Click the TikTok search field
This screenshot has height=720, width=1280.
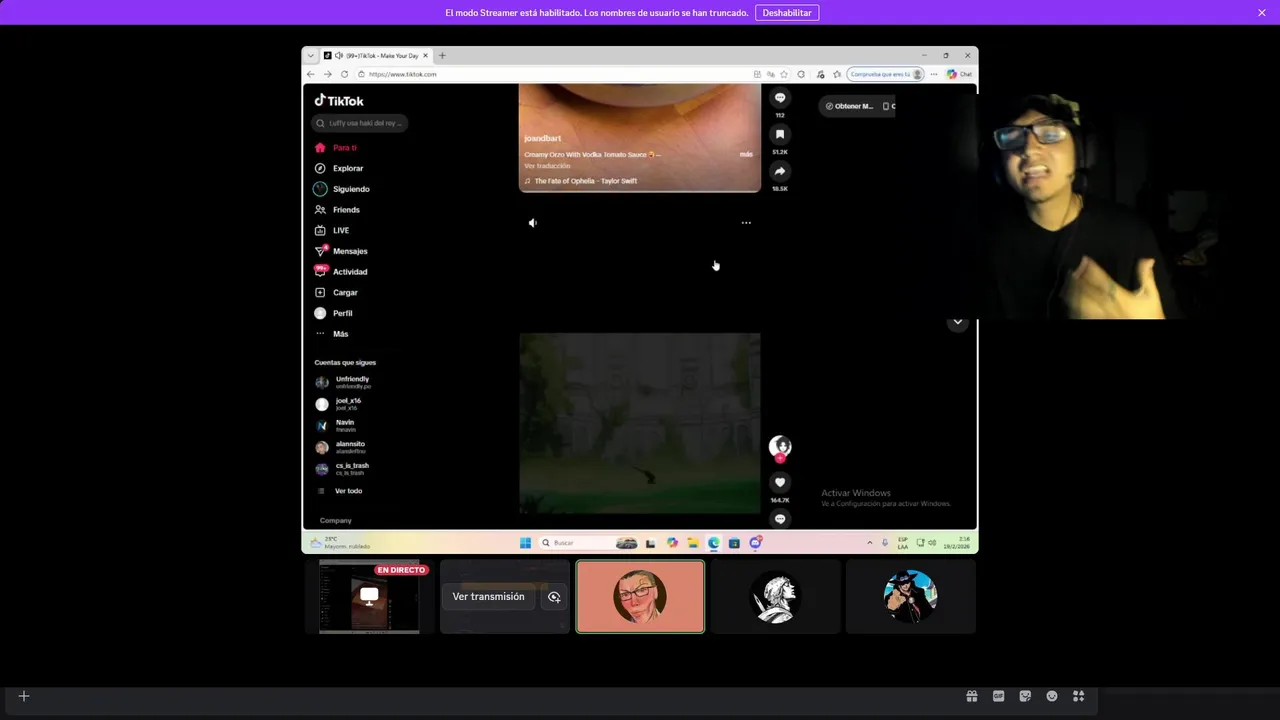(360, 123)
